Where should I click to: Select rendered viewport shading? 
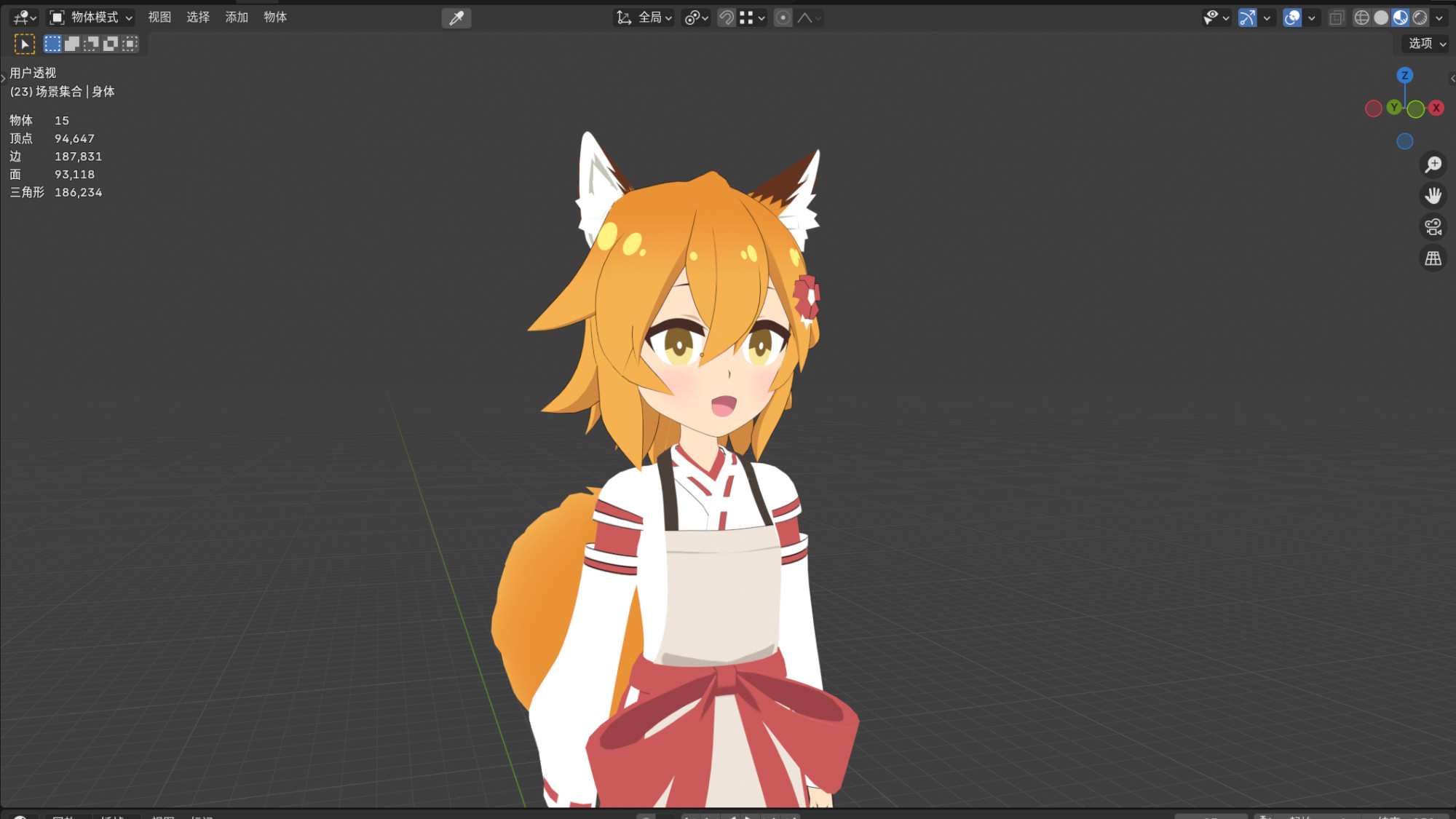tap(1420, 17)
